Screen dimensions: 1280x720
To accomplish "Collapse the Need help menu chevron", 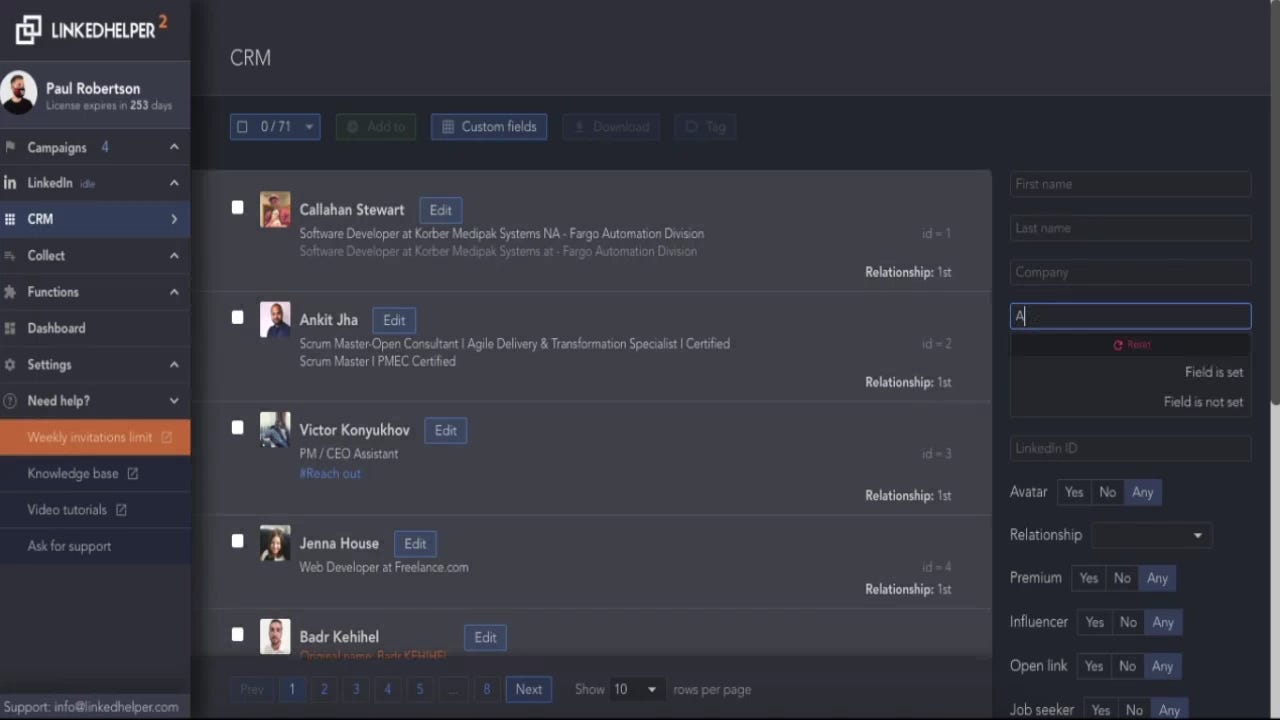I will [x=174, y=401].
